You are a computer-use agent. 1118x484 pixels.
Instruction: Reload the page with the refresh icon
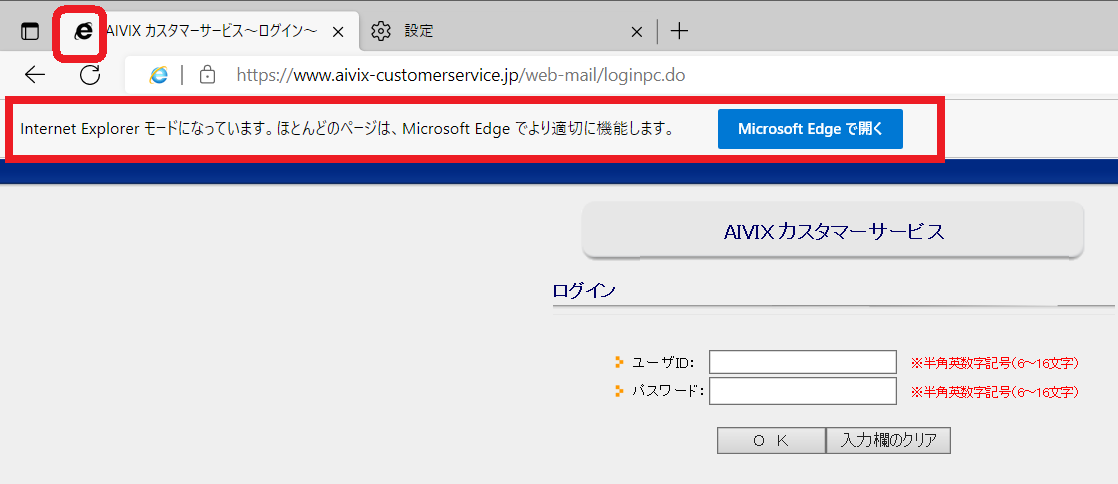point(90,74)
